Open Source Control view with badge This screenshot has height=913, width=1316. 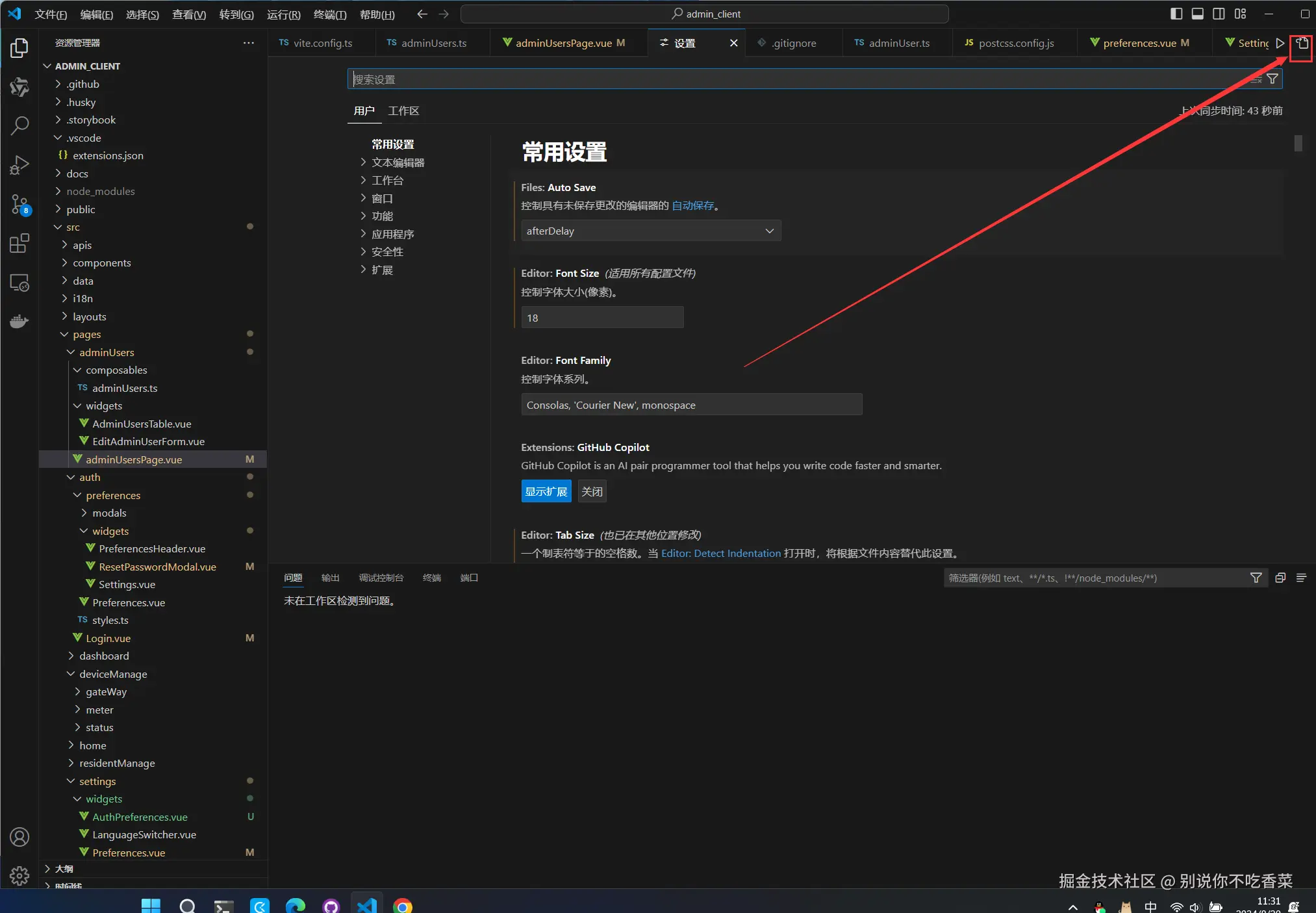click(x=19, y=205)
